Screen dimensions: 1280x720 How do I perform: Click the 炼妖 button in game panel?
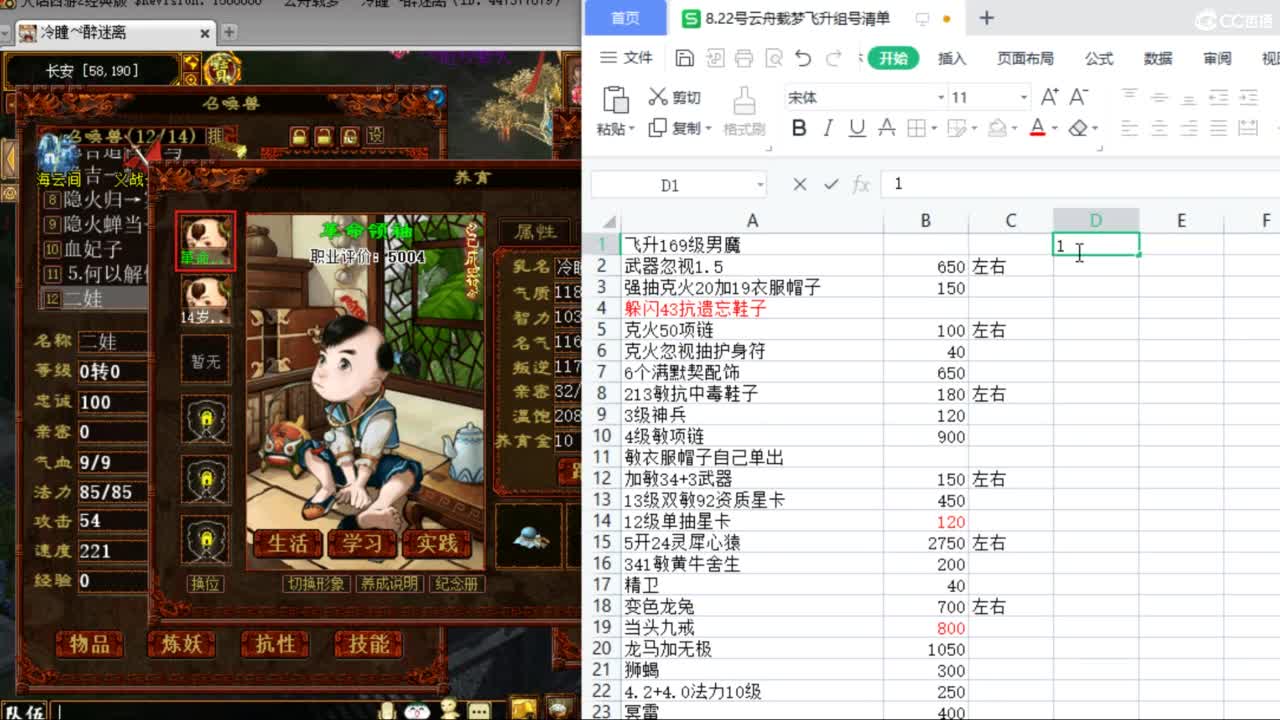[182, 645]
